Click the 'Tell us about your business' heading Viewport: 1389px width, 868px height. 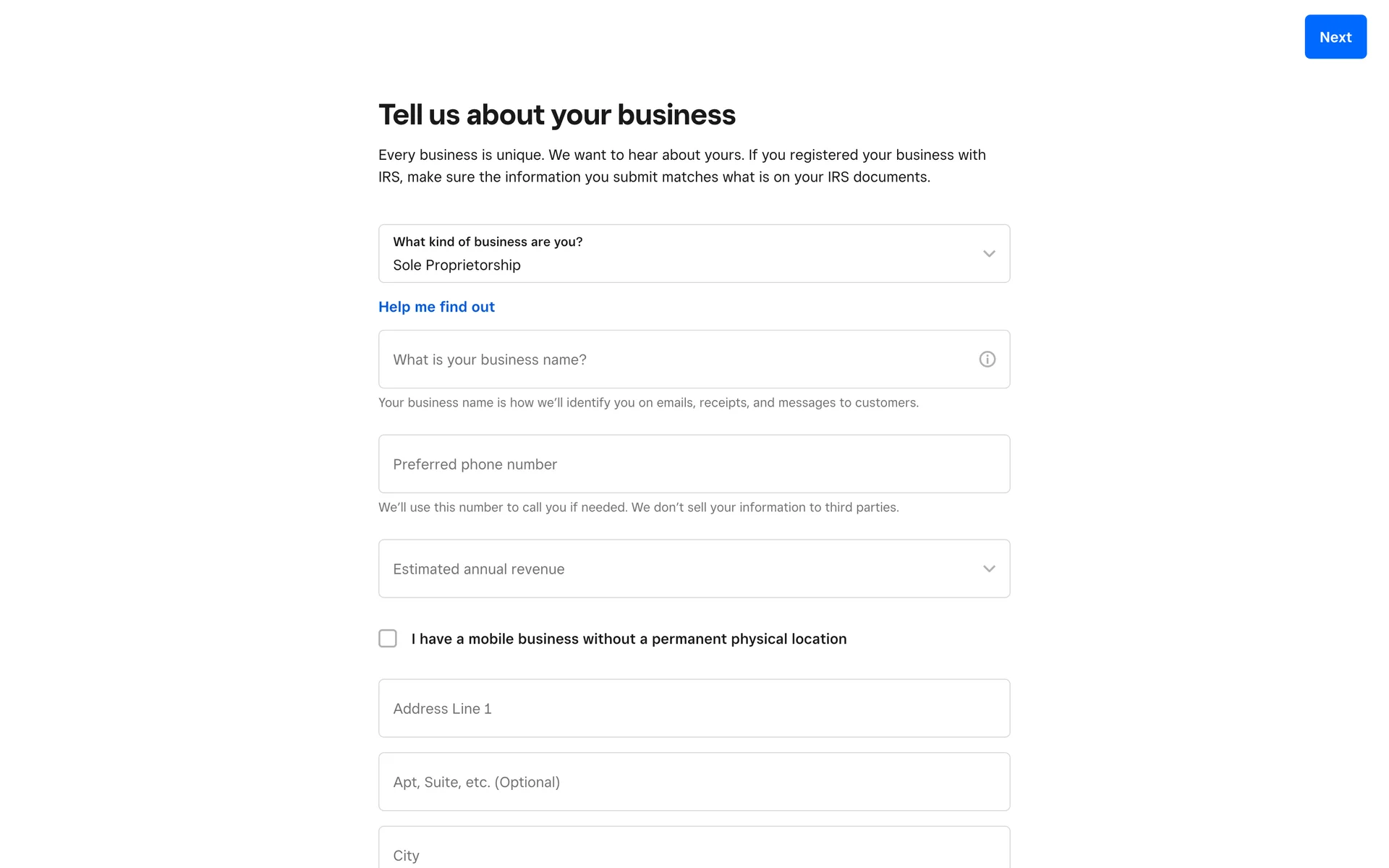(556, 115)
